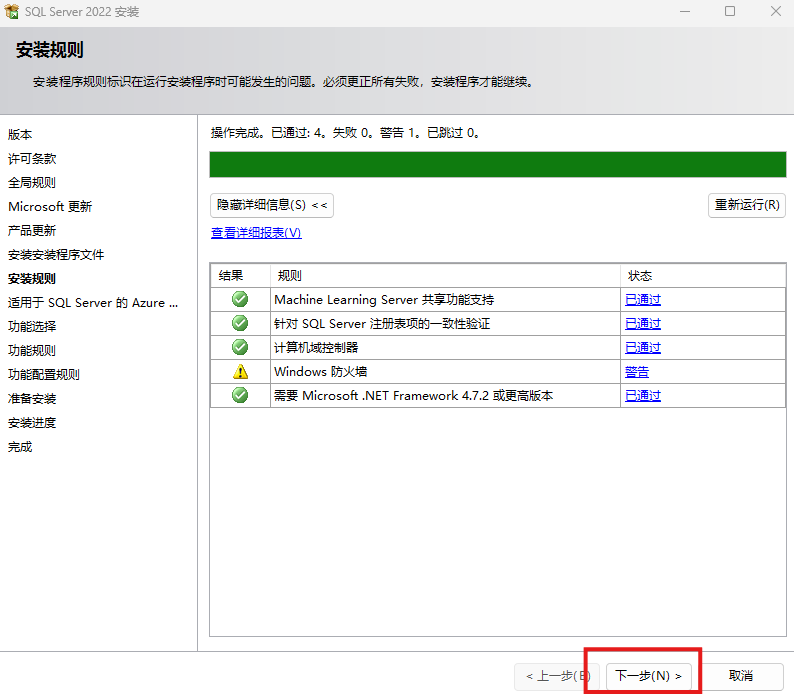This screenshot has width=794, height=694.
Task: Collapse details with 隐藏详细信息(S) button
Action: 272,205
